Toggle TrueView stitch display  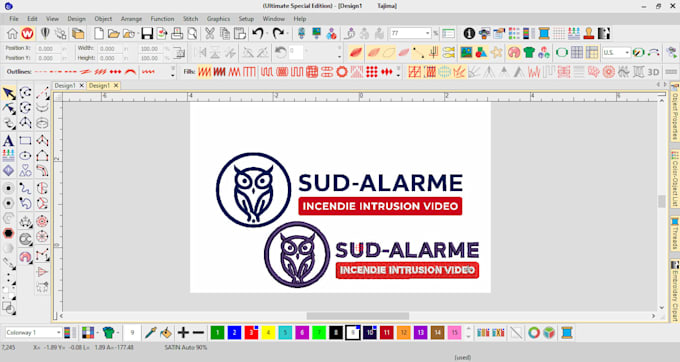point(356,52)
